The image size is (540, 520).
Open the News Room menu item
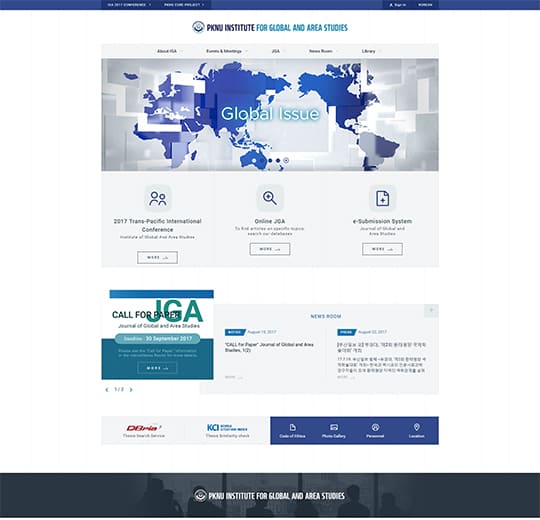tap(321, 51)
